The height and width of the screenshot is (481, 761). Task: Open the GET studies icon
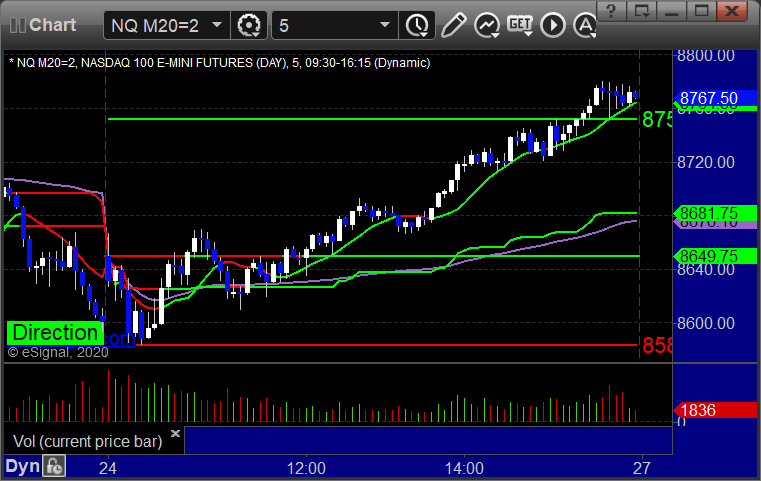tap(520, 25)
